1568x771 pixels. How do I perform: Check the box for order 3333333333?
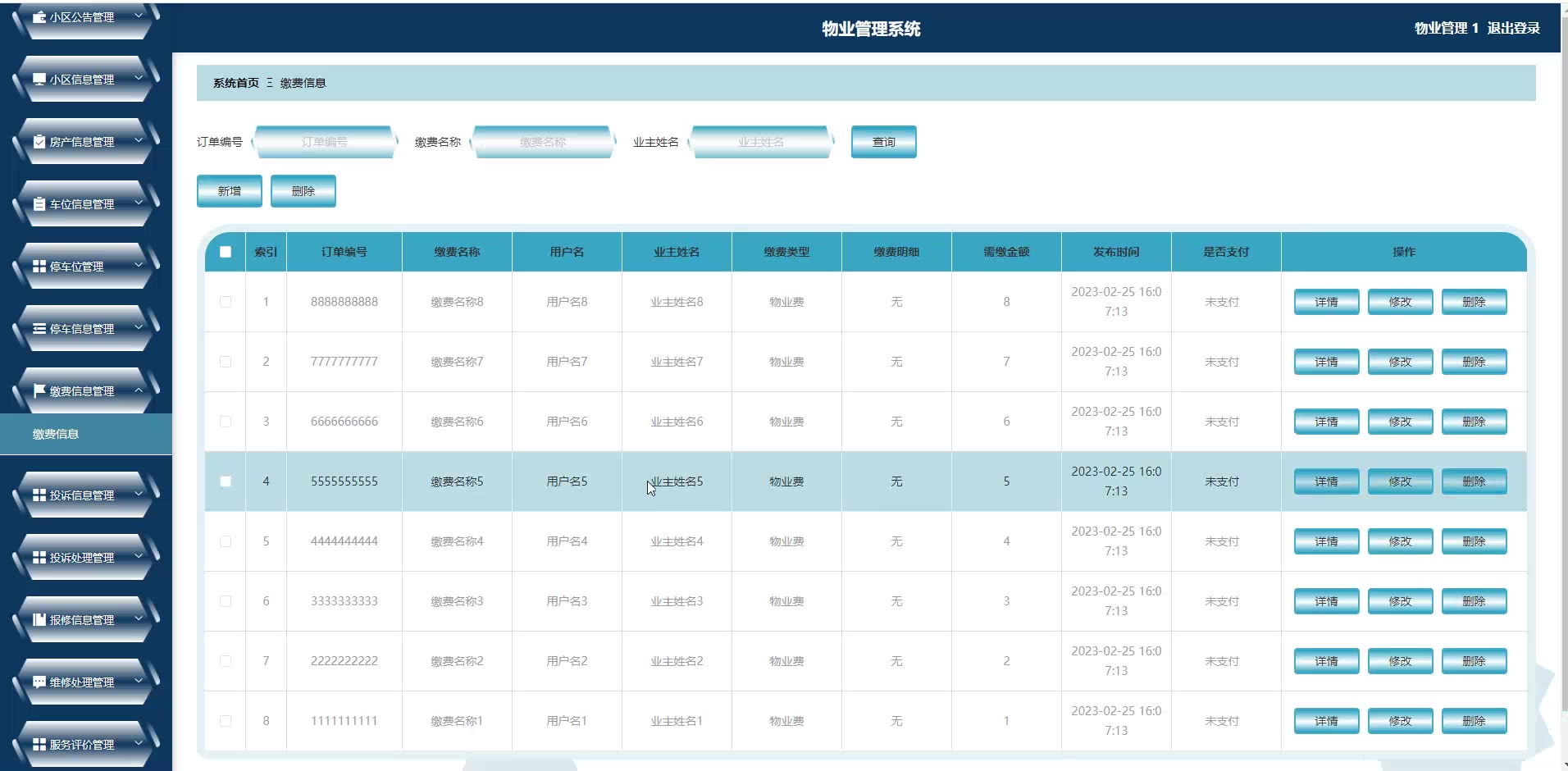pyautogui.click(x=226, y=601)
